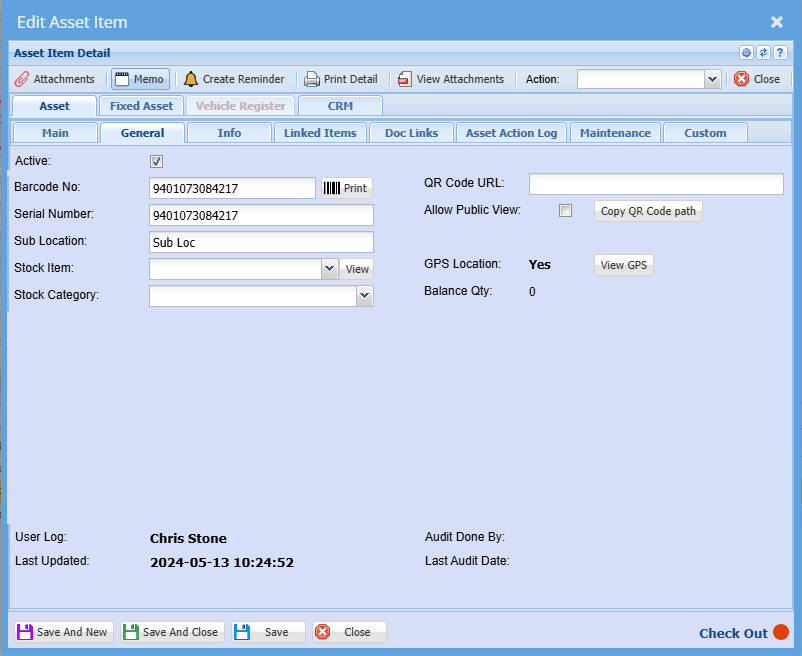Click into the QR Code URL field
802x656 pixels.
pyautogui.click(x=655, y=184)
